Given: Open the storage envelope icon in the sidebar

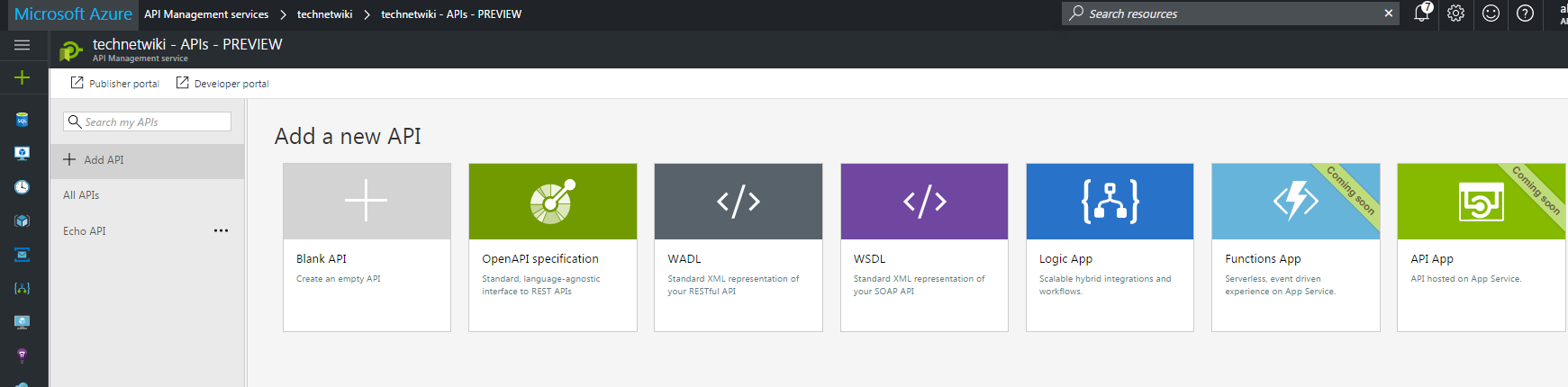Looking at the screenshot, I should 23,255.
